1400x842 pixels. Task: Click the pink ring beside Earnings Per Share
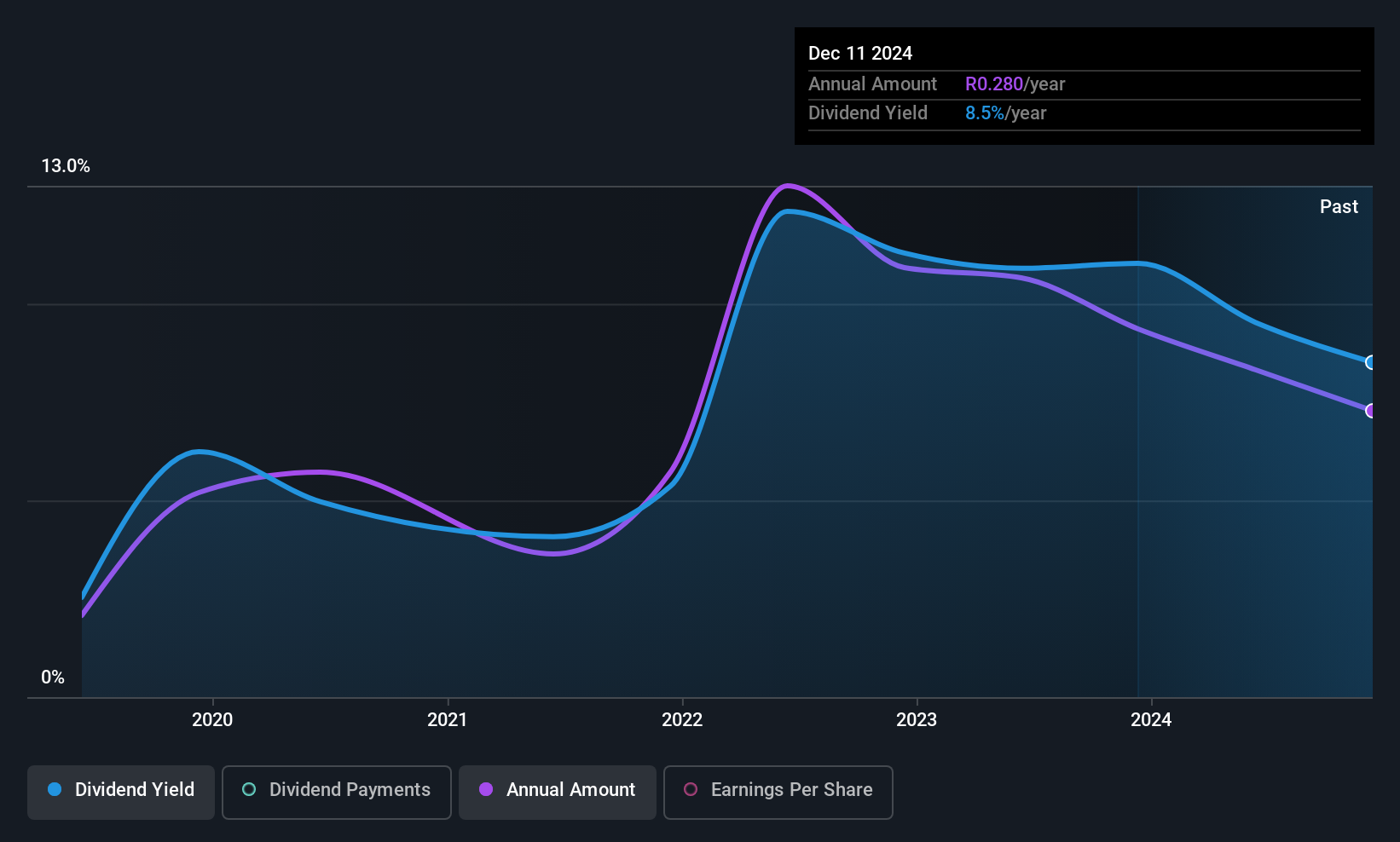691,790
